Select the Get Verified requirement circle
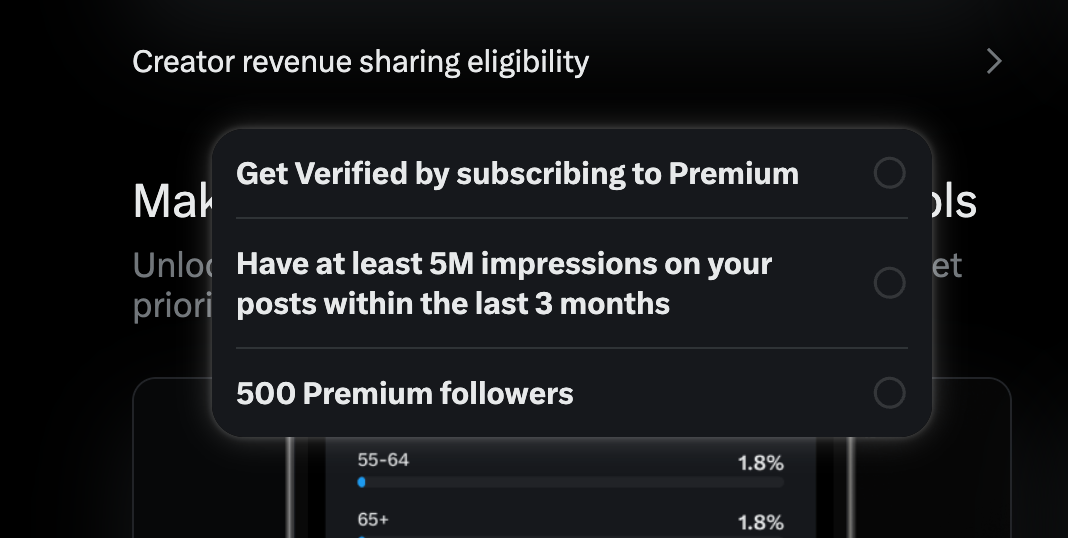 click(889, 173)
